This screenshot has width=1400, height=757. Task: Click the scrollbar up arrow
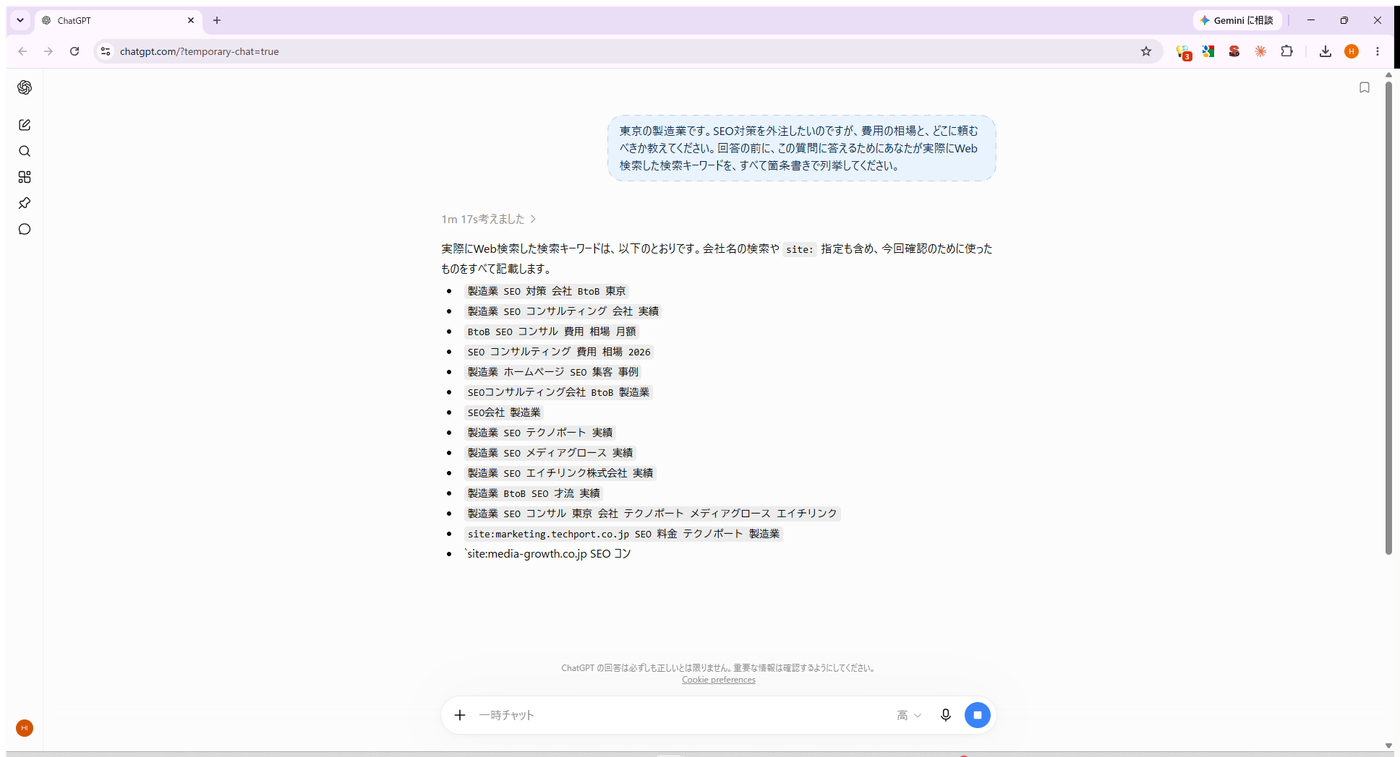point(1388,74)
